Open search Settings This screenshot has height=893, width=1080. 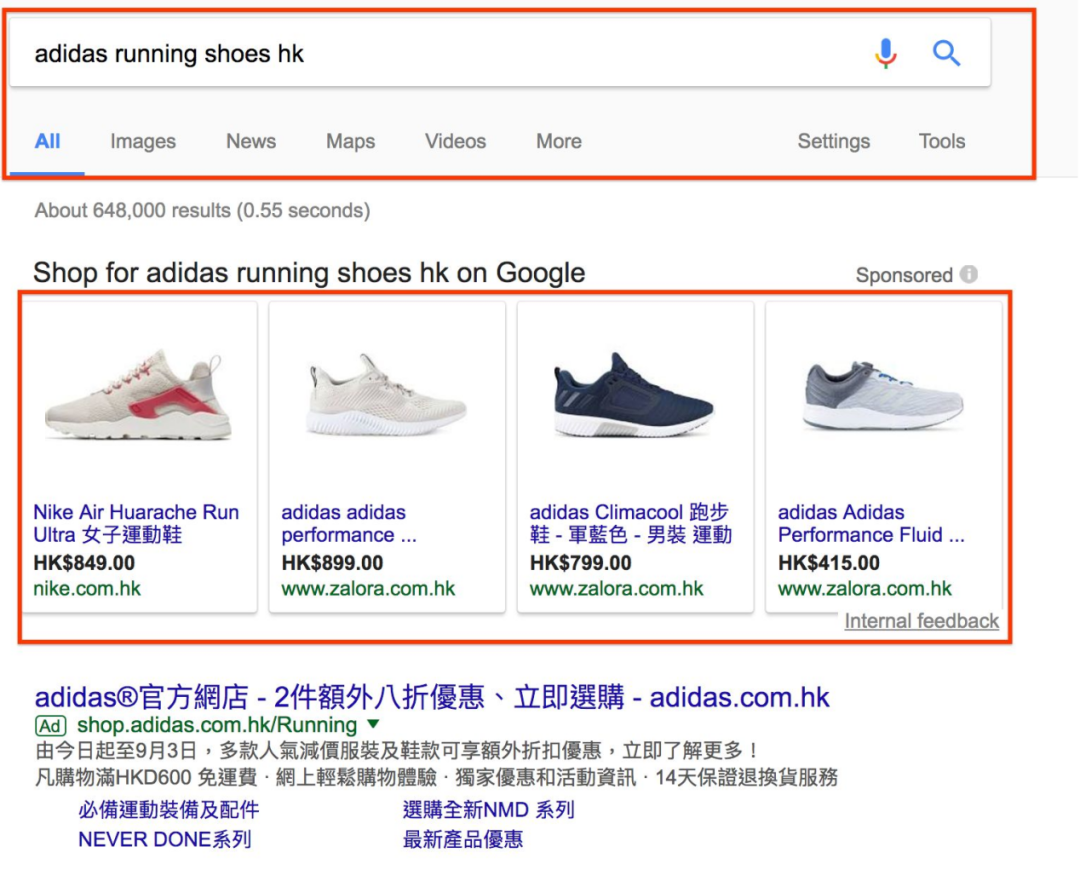coord(833,141)
